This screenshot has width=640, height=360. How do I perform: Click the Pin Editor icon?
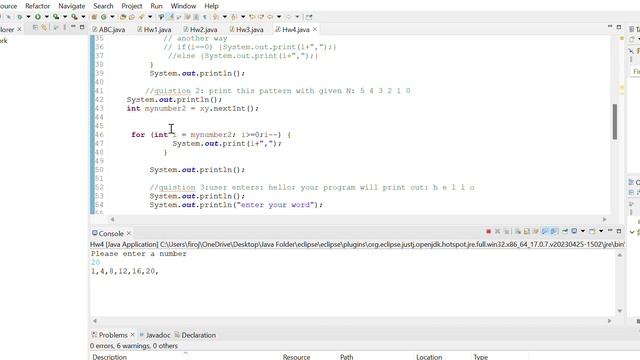point(309,17)
